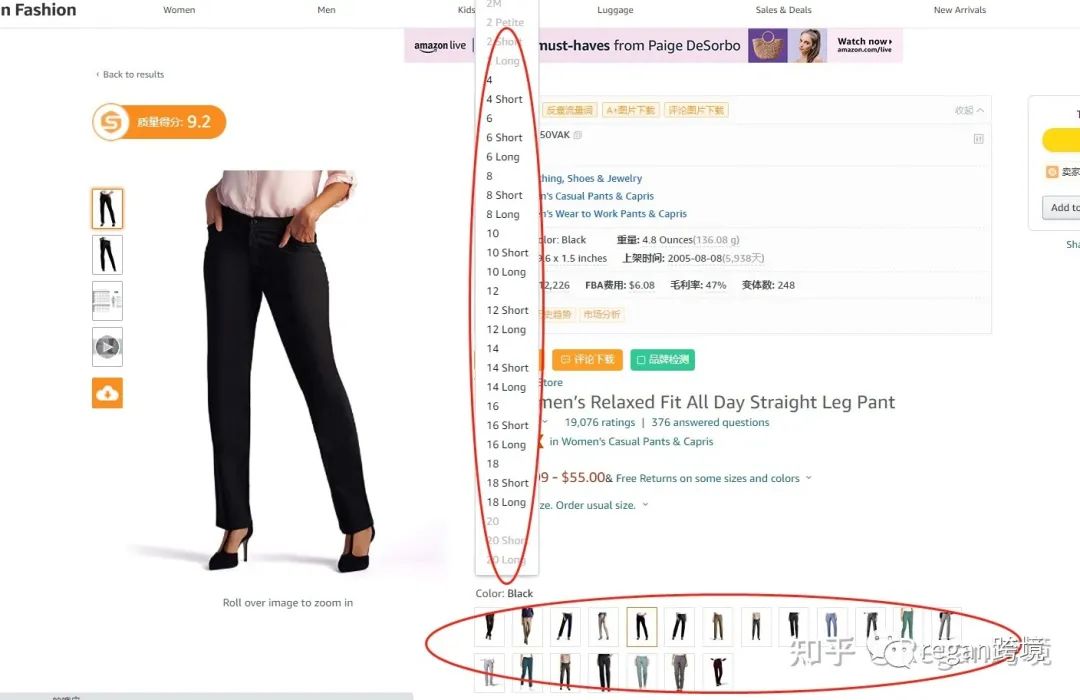Go to Sales & Deals tab
1080x700 pixels.
783,10
